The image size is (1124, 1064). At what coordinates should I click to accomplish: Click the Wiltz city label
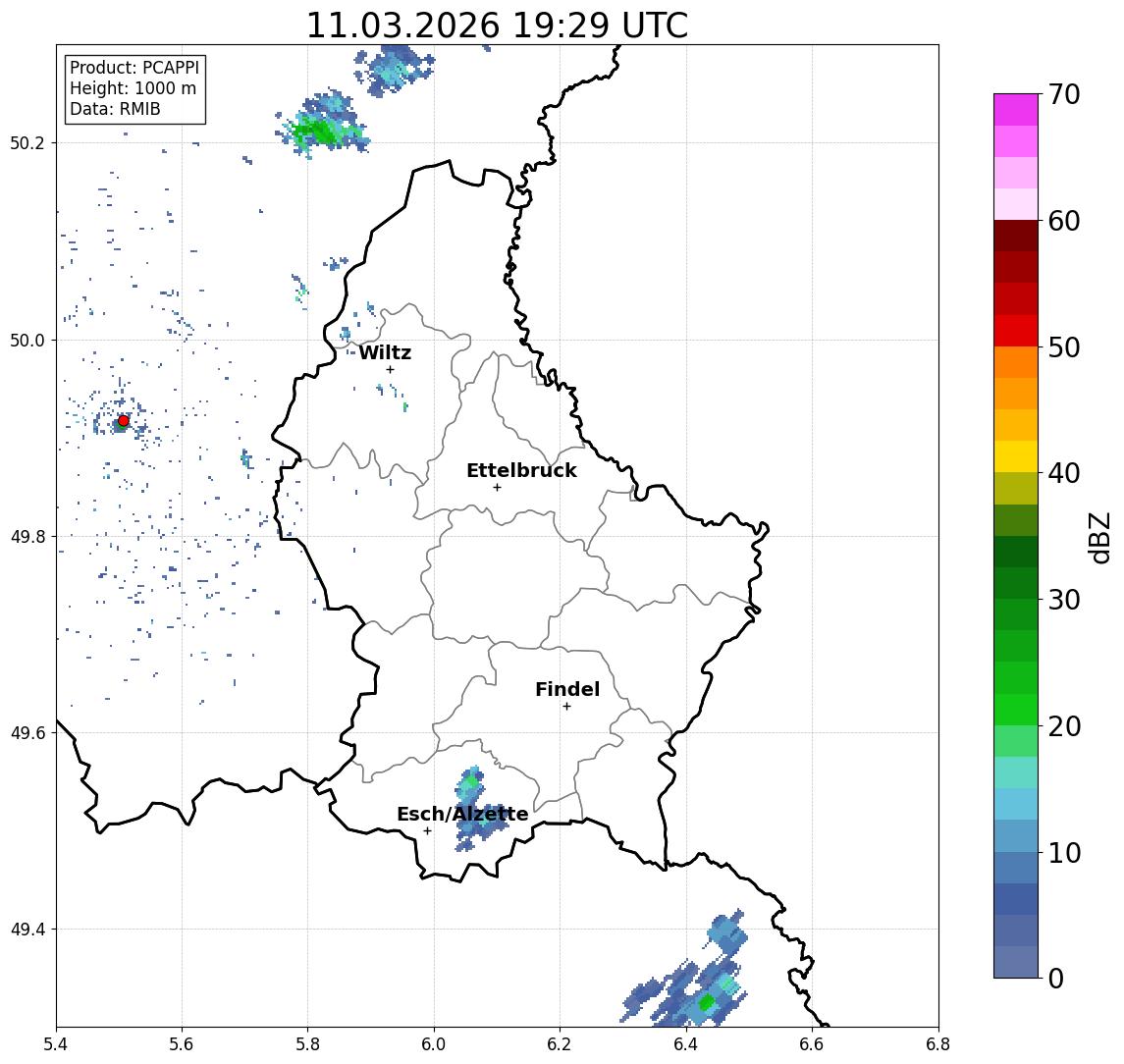coord(385,352)
